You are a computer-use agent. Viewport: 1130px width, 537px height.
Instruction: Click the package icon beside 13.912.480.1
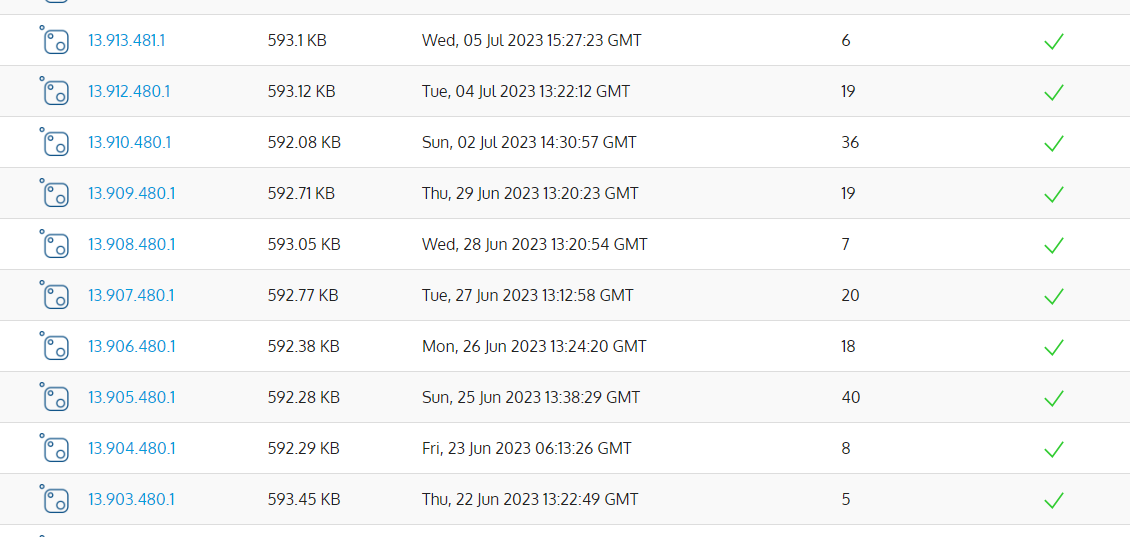[x=54, y=91]
